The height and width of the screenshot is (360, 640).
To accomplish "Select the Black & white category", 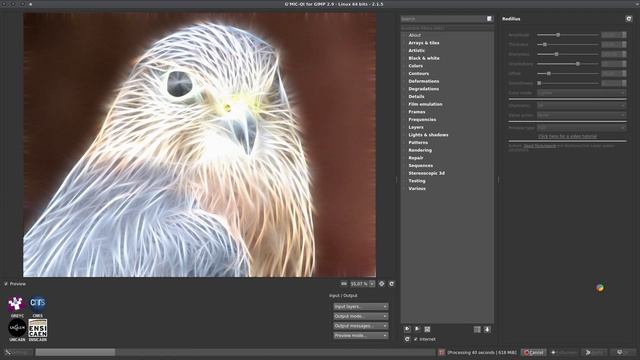I will point(424,58).
